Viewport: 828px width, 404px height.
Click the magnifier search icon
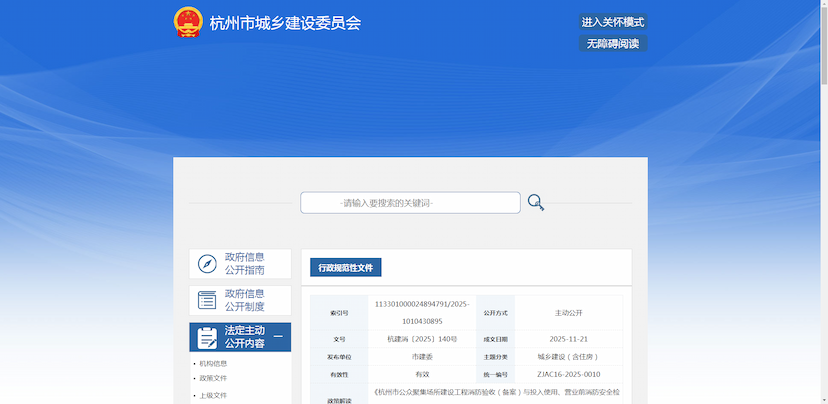535,203
